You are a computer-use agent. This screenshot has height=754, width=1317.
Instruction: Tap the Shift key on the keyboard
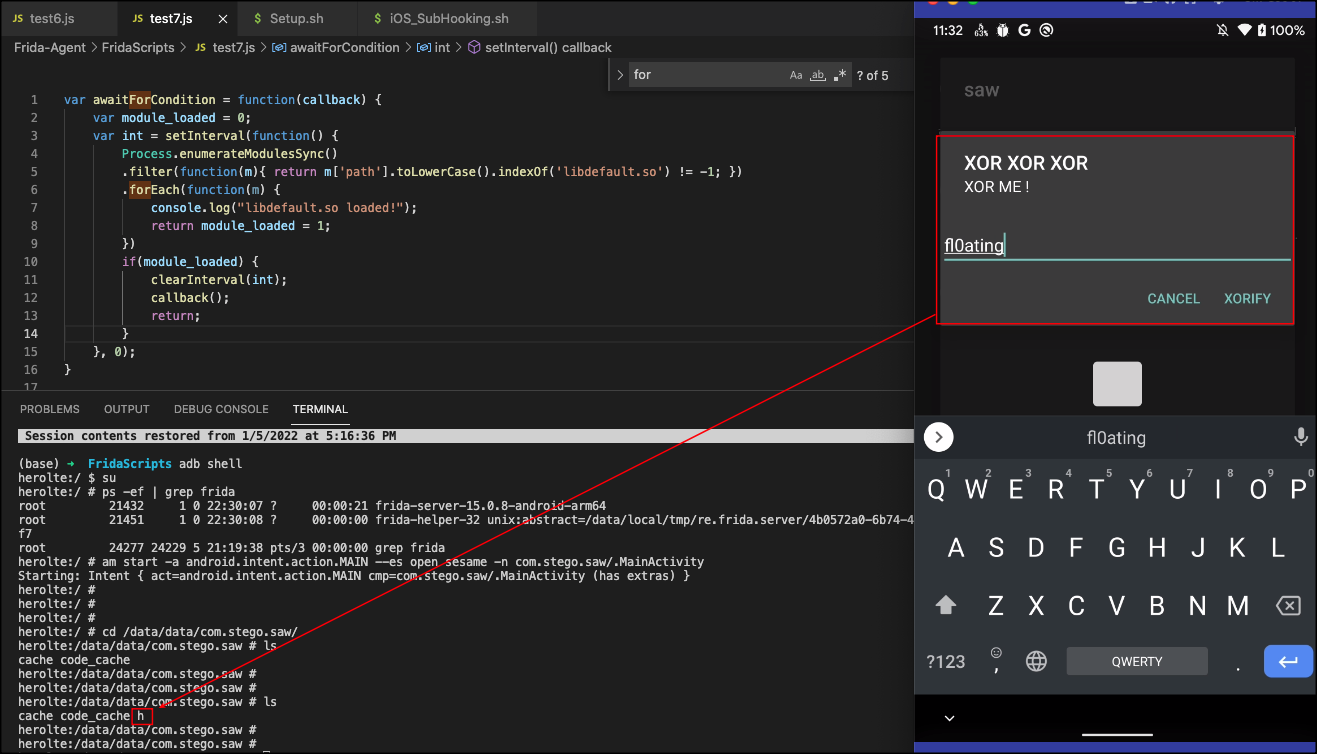coord(945,605)
